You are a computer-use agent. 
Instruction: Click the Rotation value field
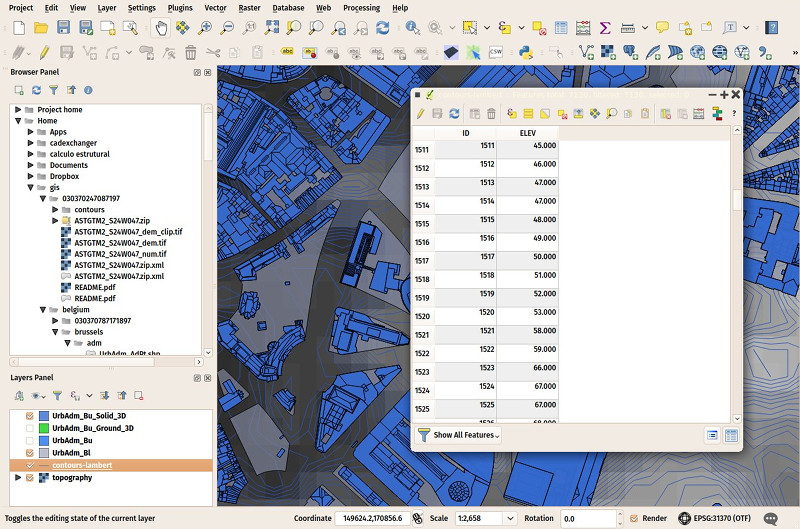pyautogui.click(x=588, y=518)
